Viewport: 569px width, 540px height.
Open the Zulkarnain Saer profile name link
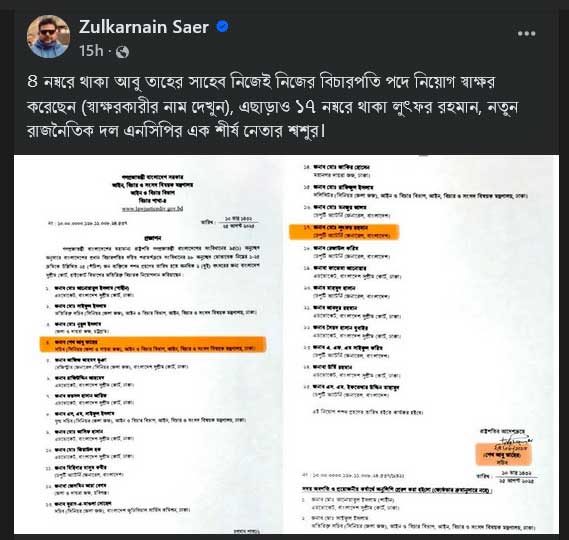pos(144,27)
